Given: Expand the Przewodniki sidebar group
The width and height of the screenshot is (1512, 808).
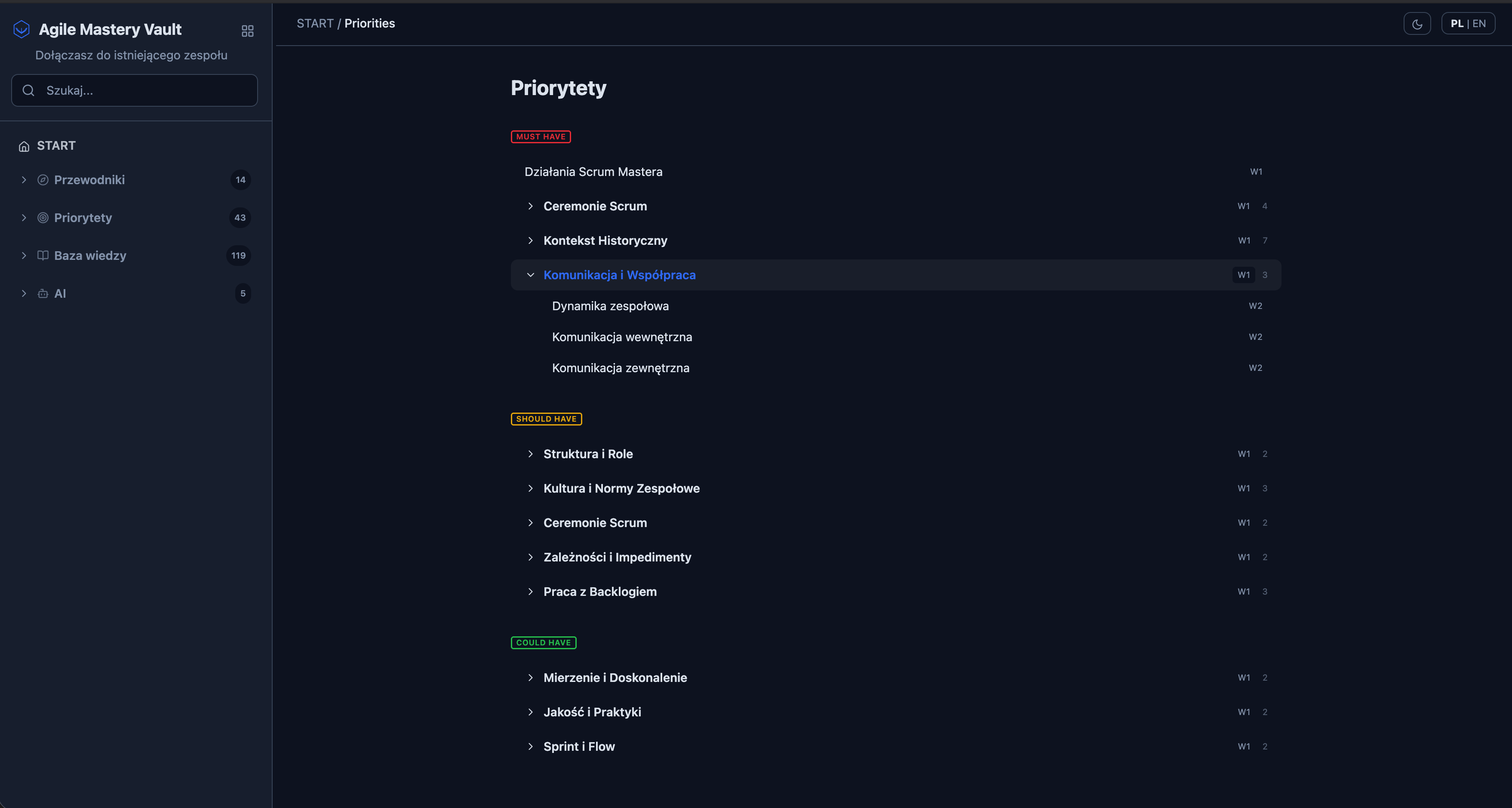Looking at the screenshot, I should (24, 180).
